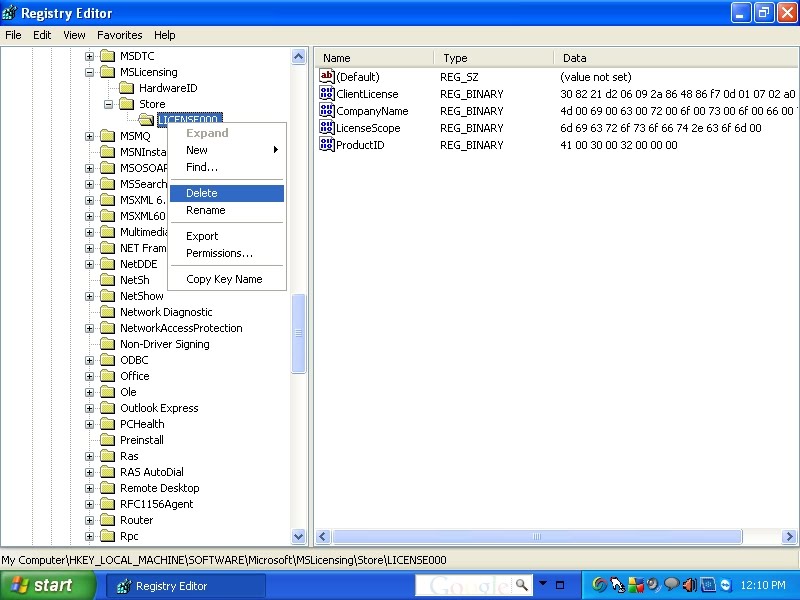
Task: Click the (Default) string value icon
Action: point(327,76)
